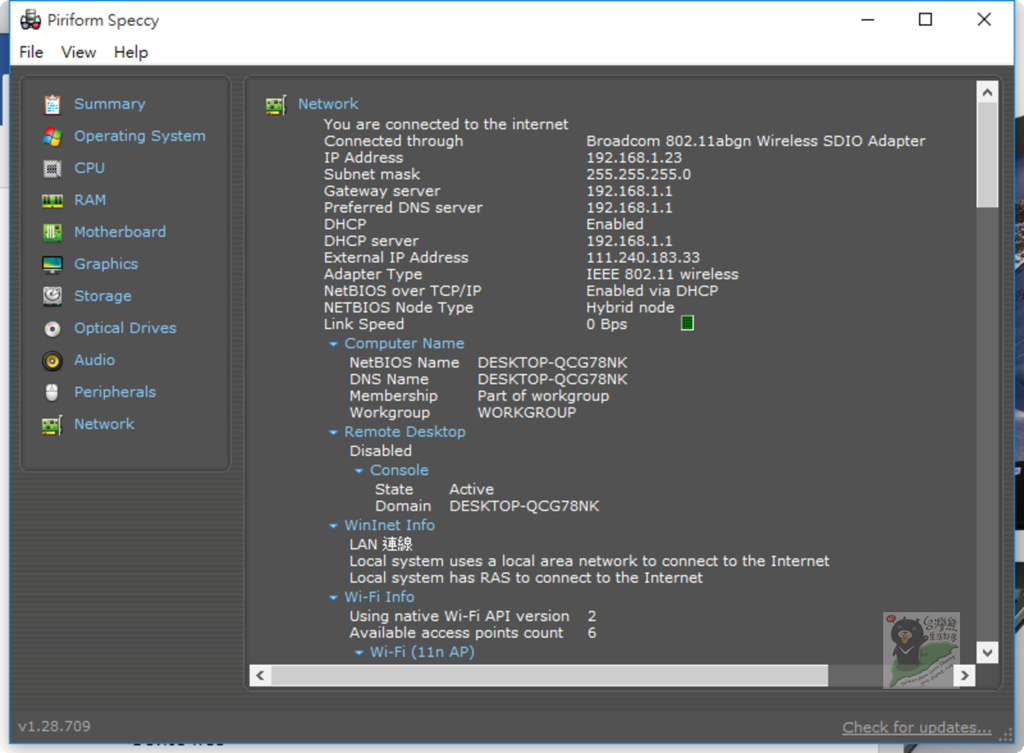Click the vertical scrollbar thumb
The image size is (1024, 753).
pyautogui.click(x=987, y=155)
